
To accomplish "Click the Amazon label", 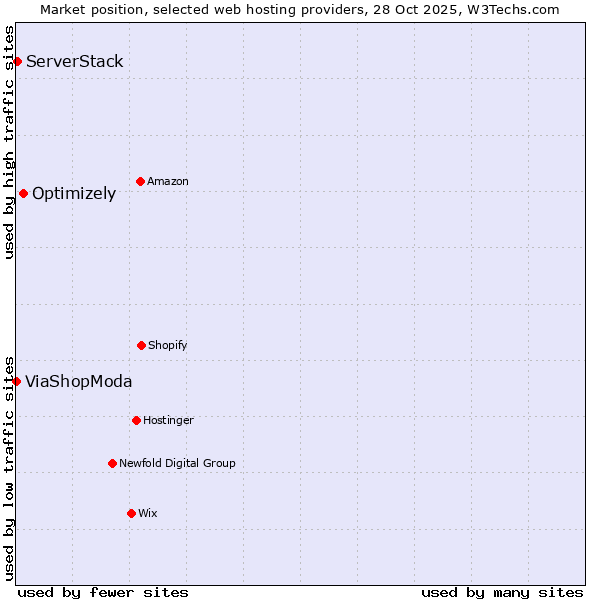I will tap(168, 182).
